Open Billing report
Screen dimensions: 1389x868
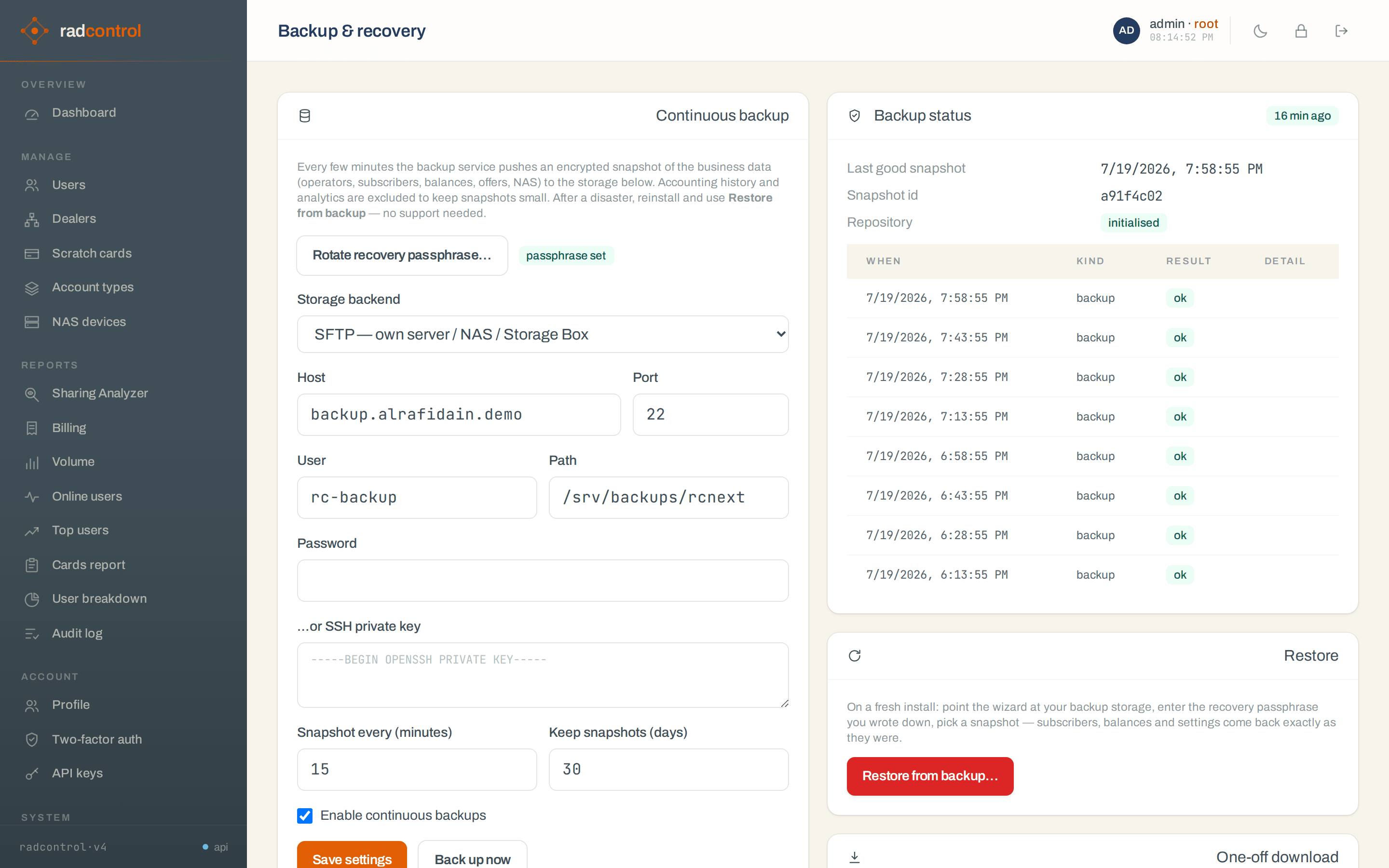[123, 428]
